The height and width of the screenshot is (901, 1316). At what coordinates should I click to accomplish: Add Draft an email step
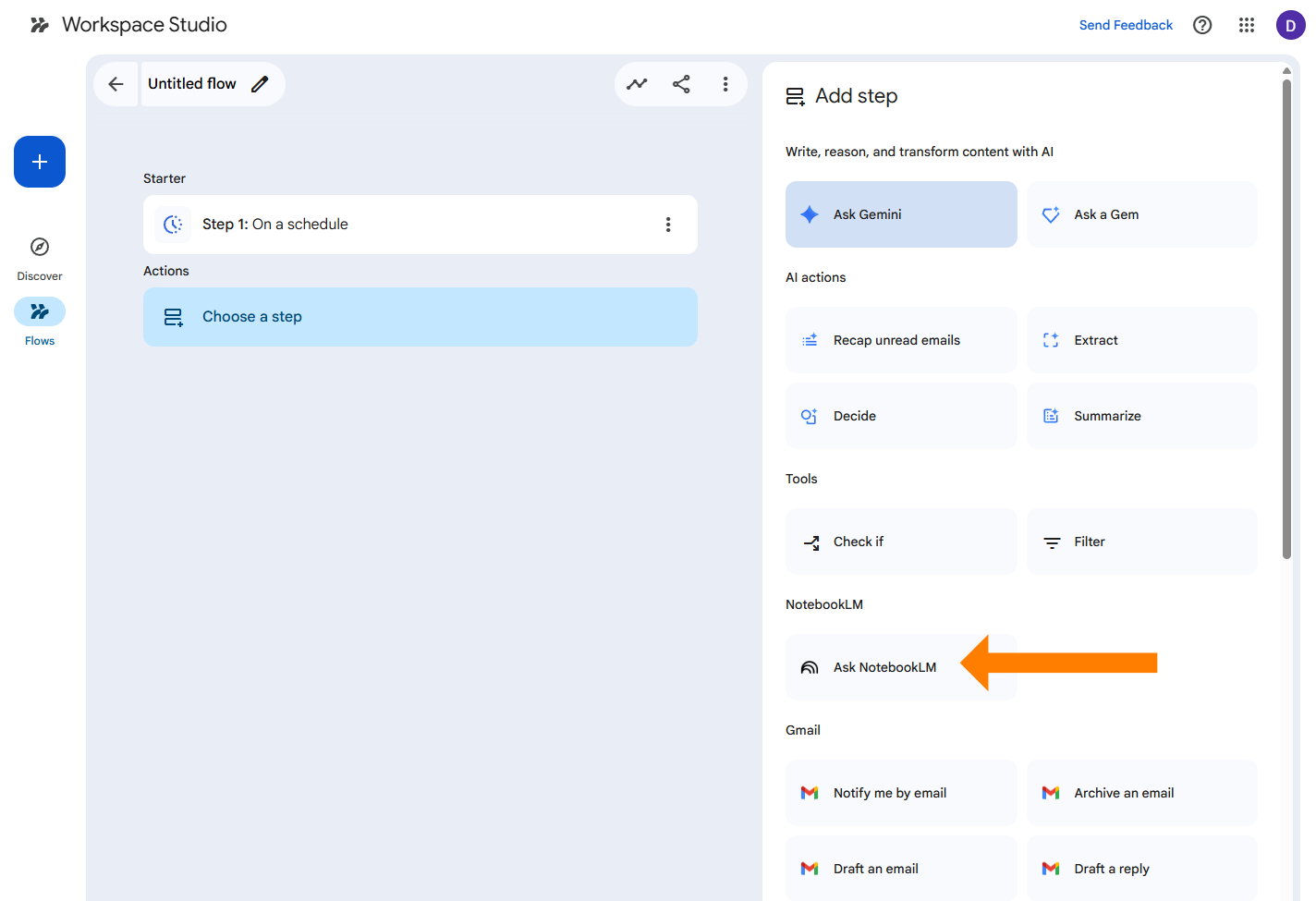point(901,869)
